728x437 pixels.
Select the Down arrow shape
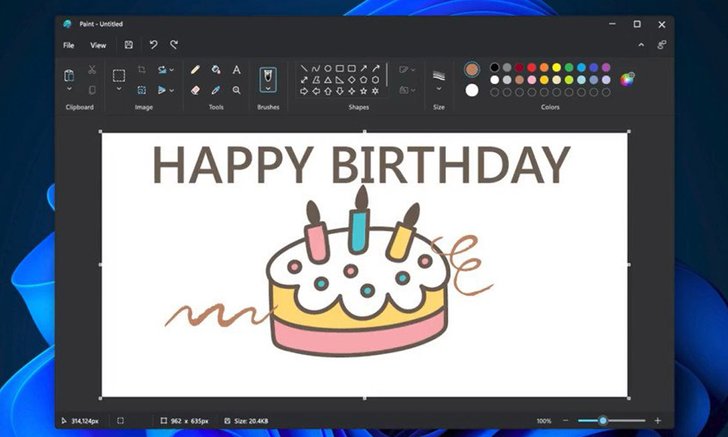click(x=339, y=91)
